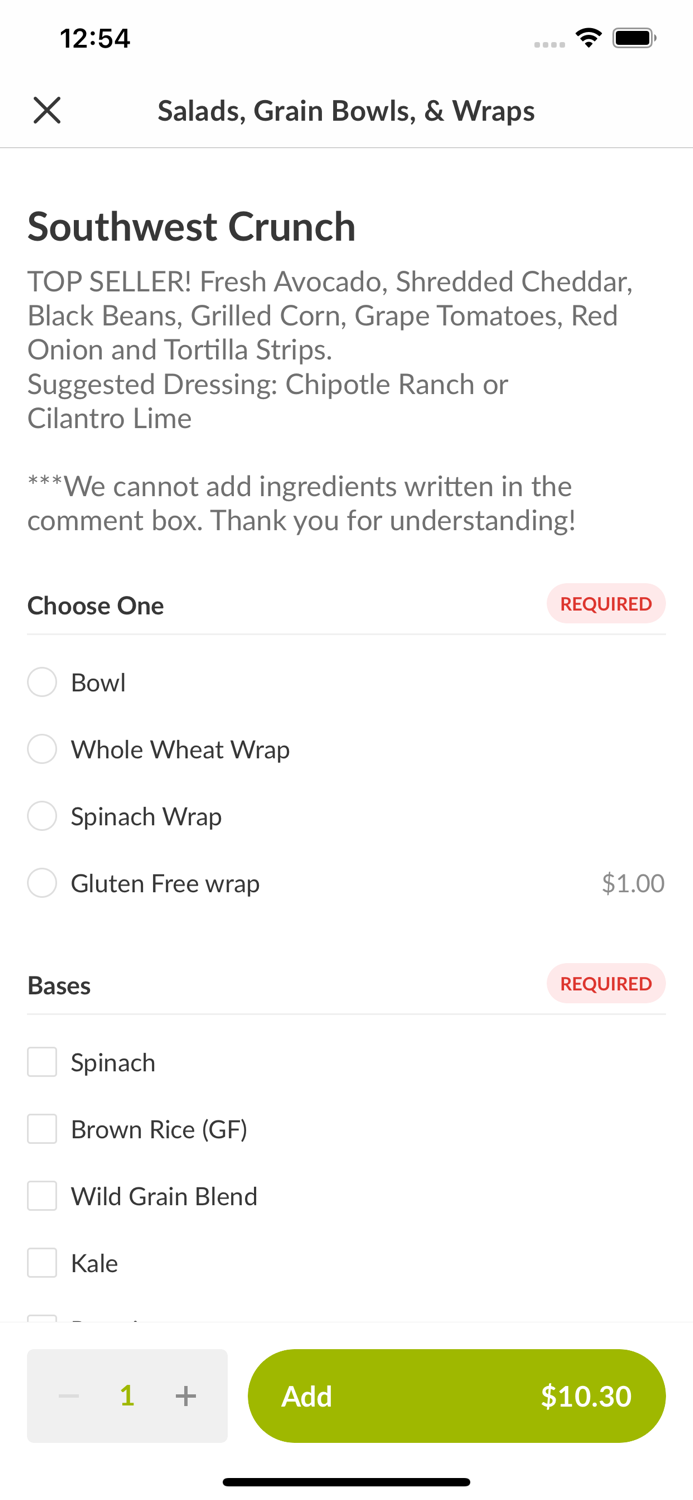The height and width of the screenshot is (1500, 693).
Task: Tap the Southwest Crunch heading
Action: (x=192, y=227)
